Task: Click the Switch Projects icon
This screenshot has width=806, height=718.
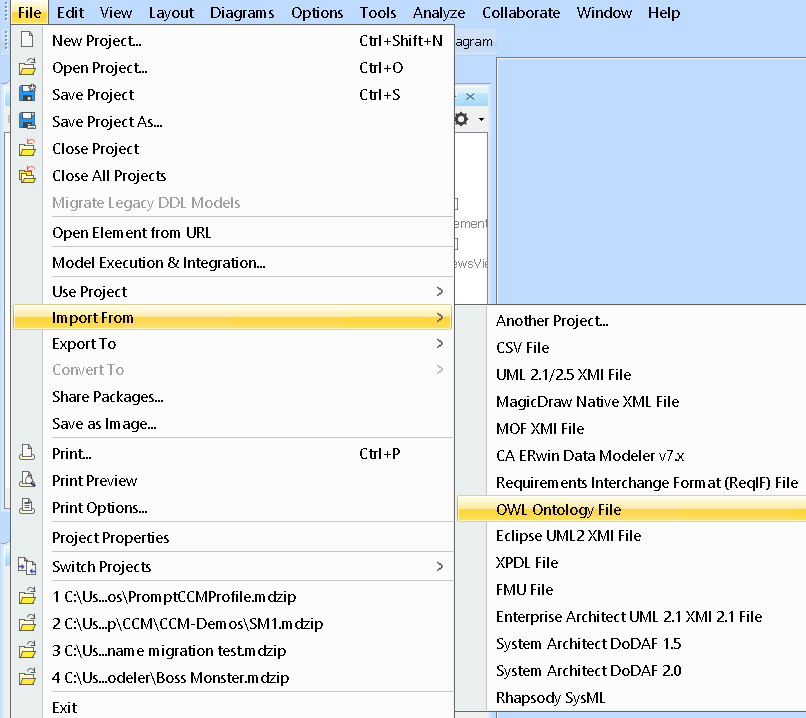Action: (27, 567)
